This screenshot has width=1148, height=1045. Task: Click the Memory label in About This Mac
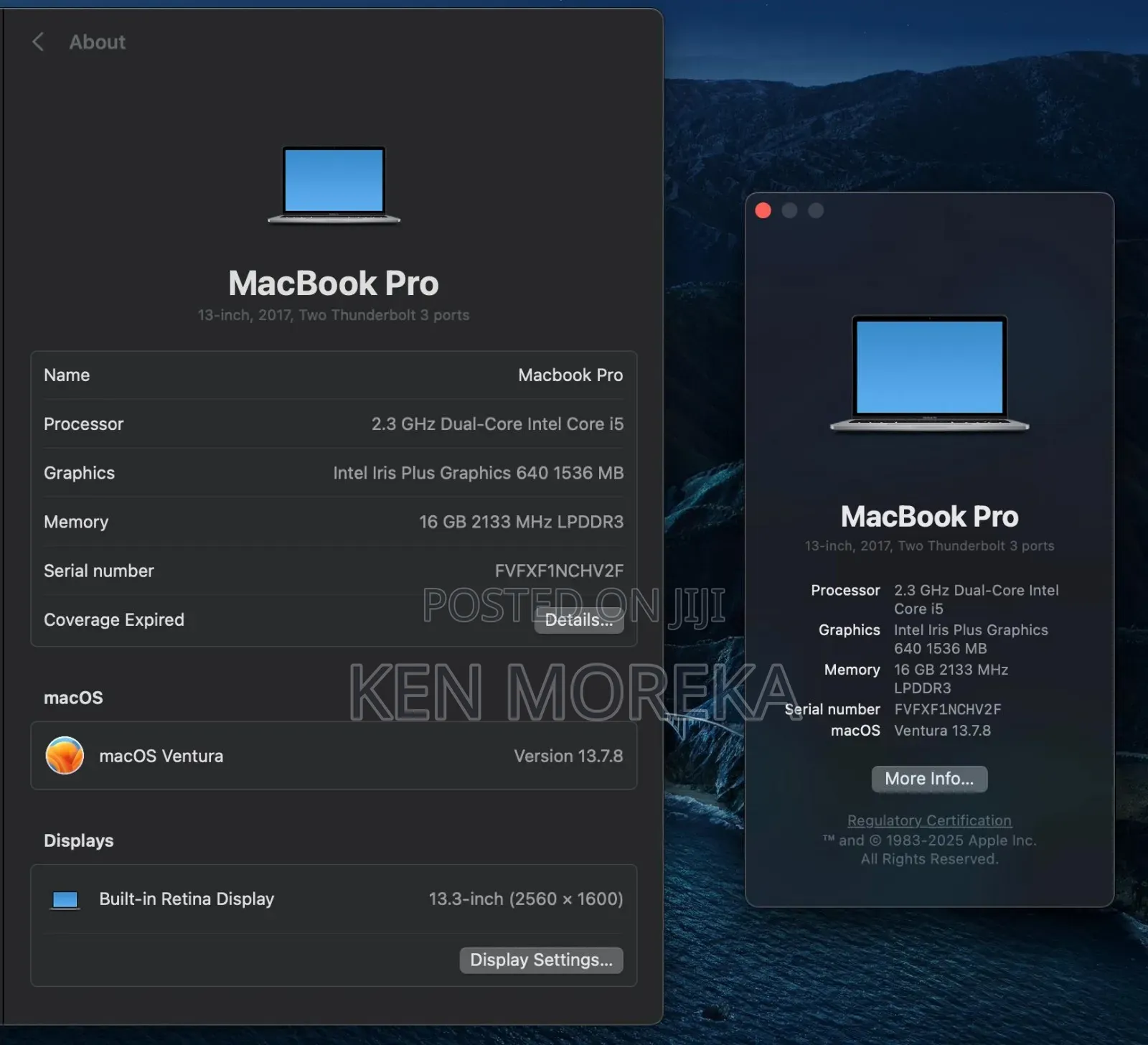pos(852,670)
